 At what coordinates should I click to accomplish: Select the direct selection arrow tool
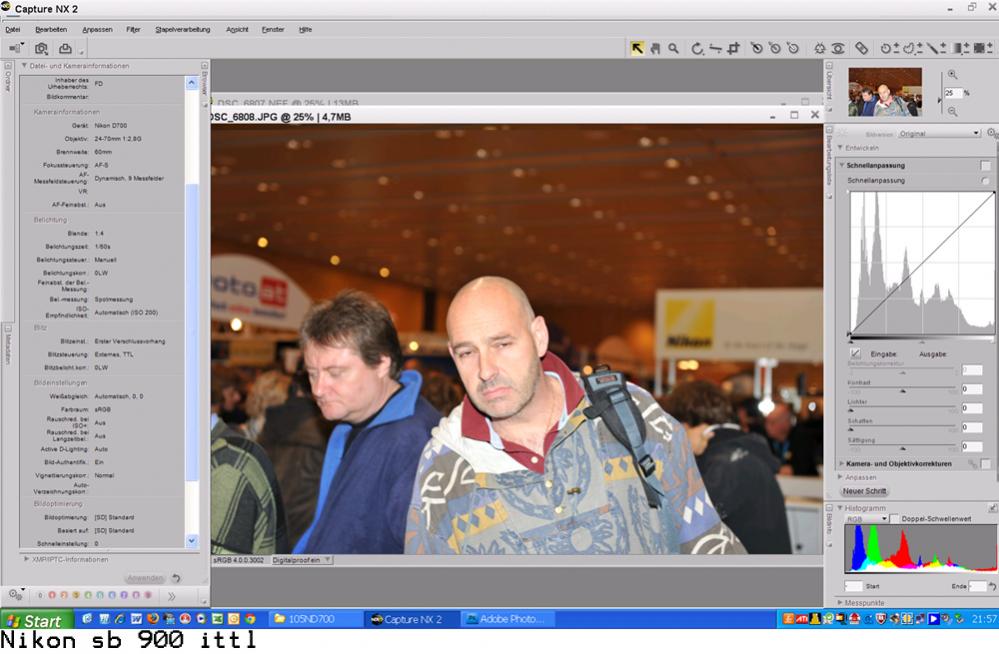point(637,48)
